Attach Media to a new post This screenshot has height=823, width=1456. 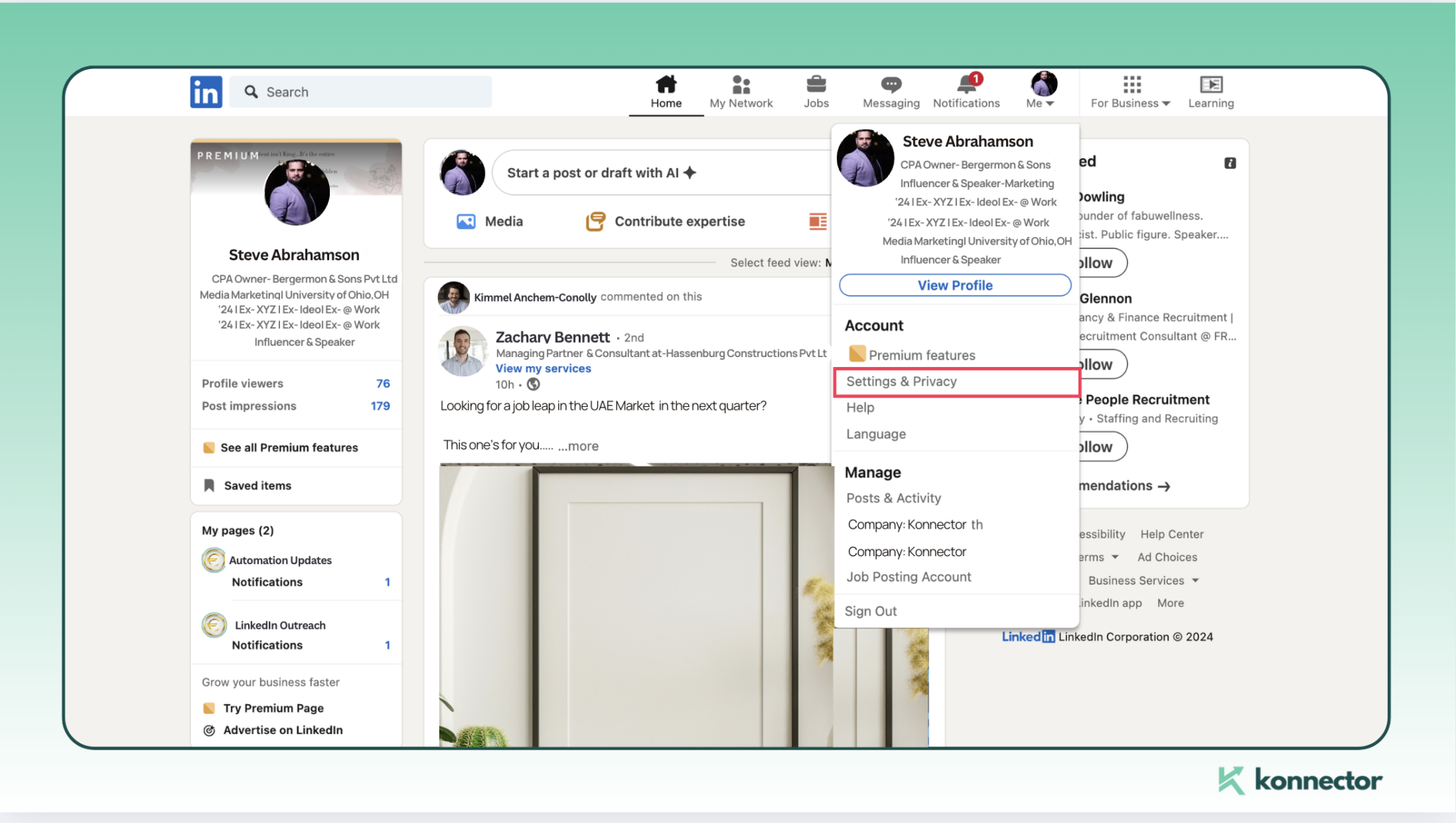pyautogui.click(x=466, y=221)
